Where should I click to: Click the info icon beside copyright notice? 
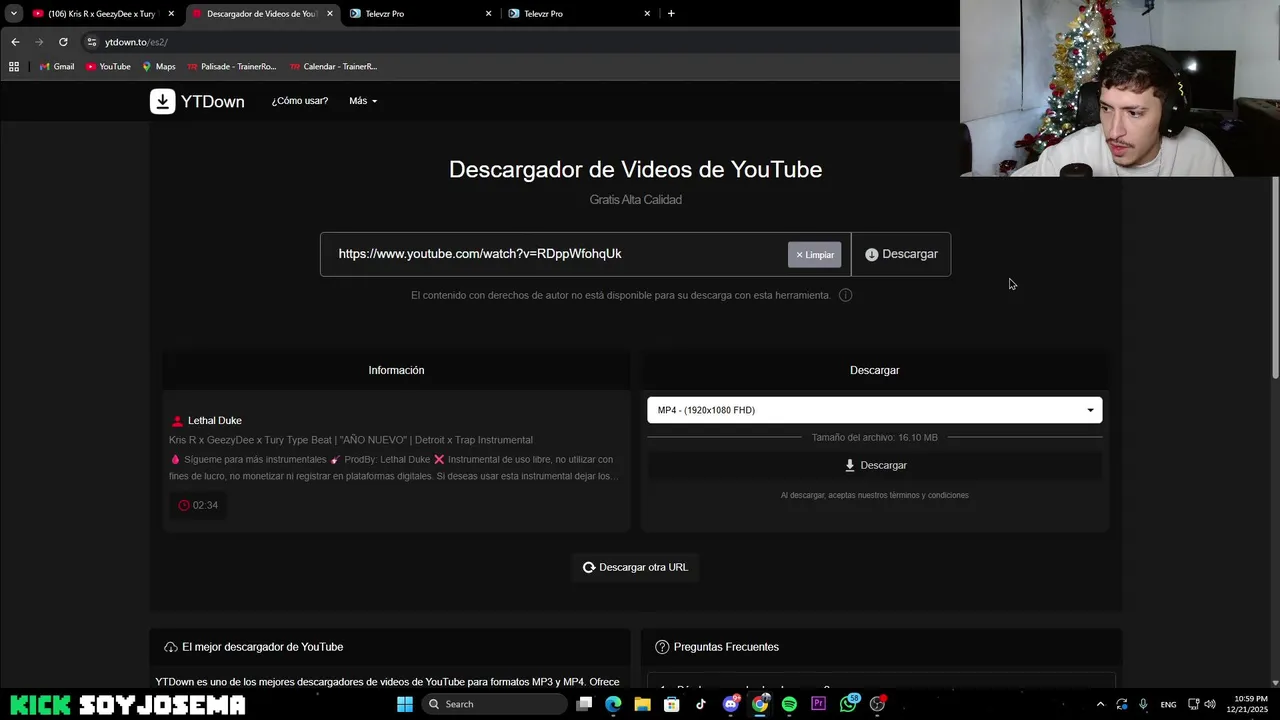tap(845, 295)
